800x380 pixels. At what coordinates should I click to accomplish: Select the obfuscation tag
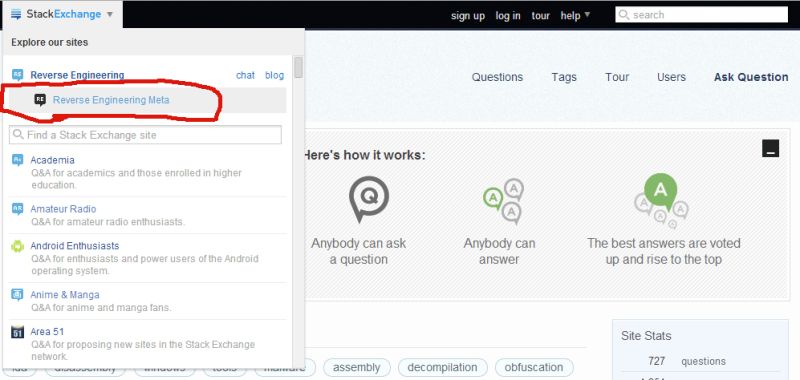click(x=534, y=367)
